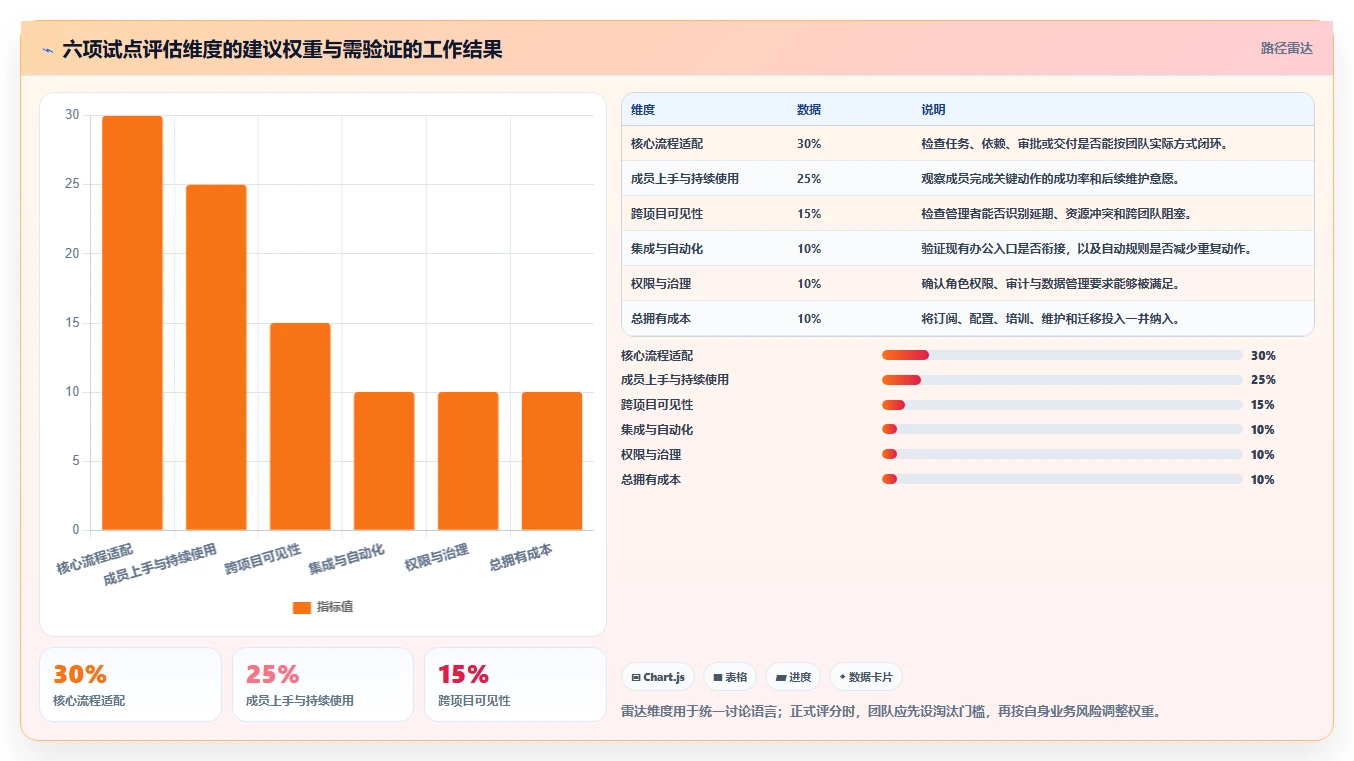This screenshot has height=761, width=1354.
Task: Click the 路径雷达 label in header
Action: pyautogui.click(x=1286, y=48)
